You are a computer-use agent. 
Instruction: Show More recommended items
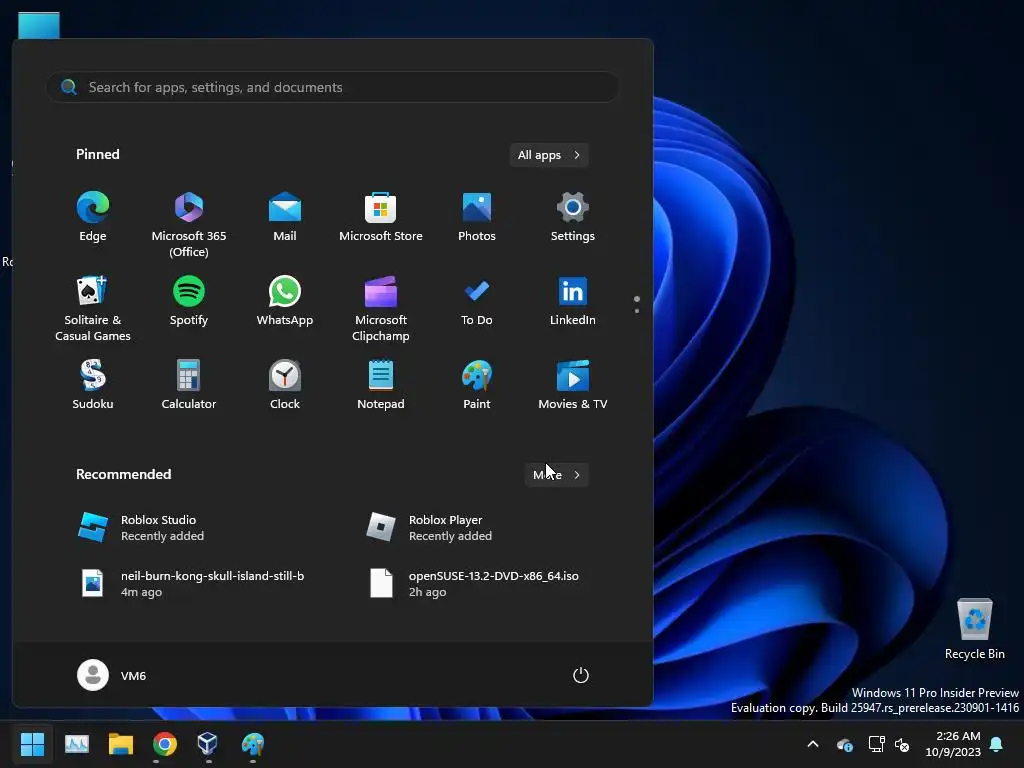click(x=556, y=475)
